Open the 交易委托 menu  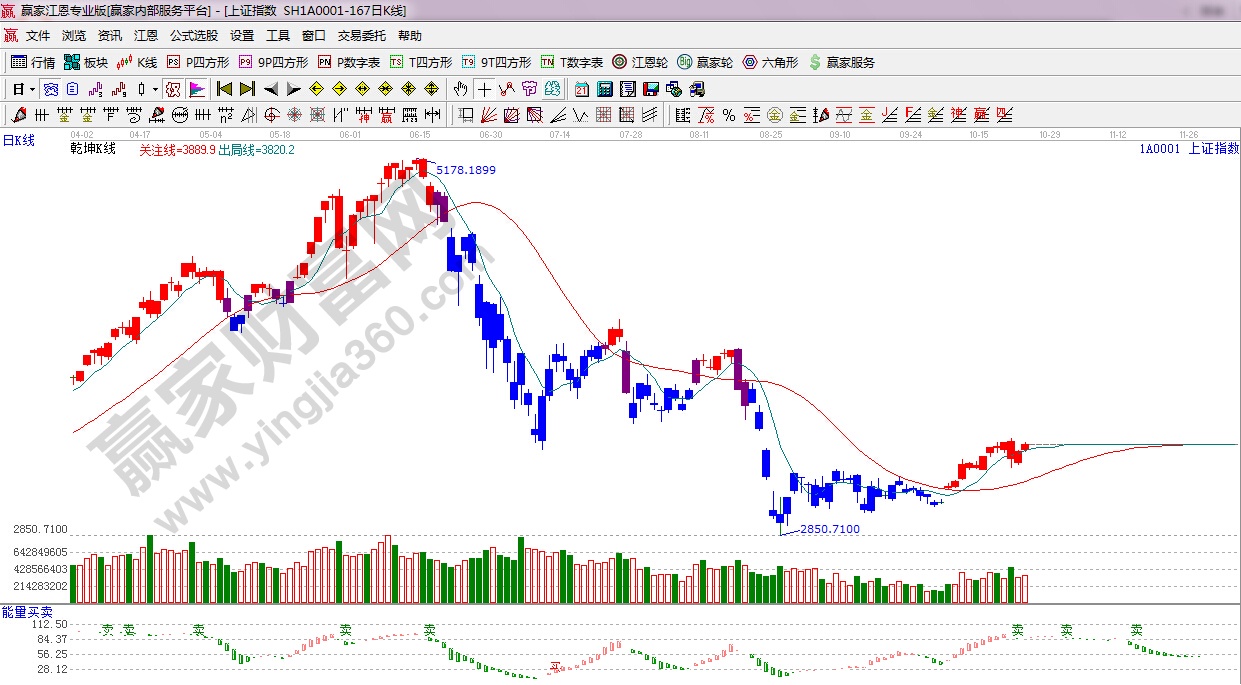coord(361,35)
